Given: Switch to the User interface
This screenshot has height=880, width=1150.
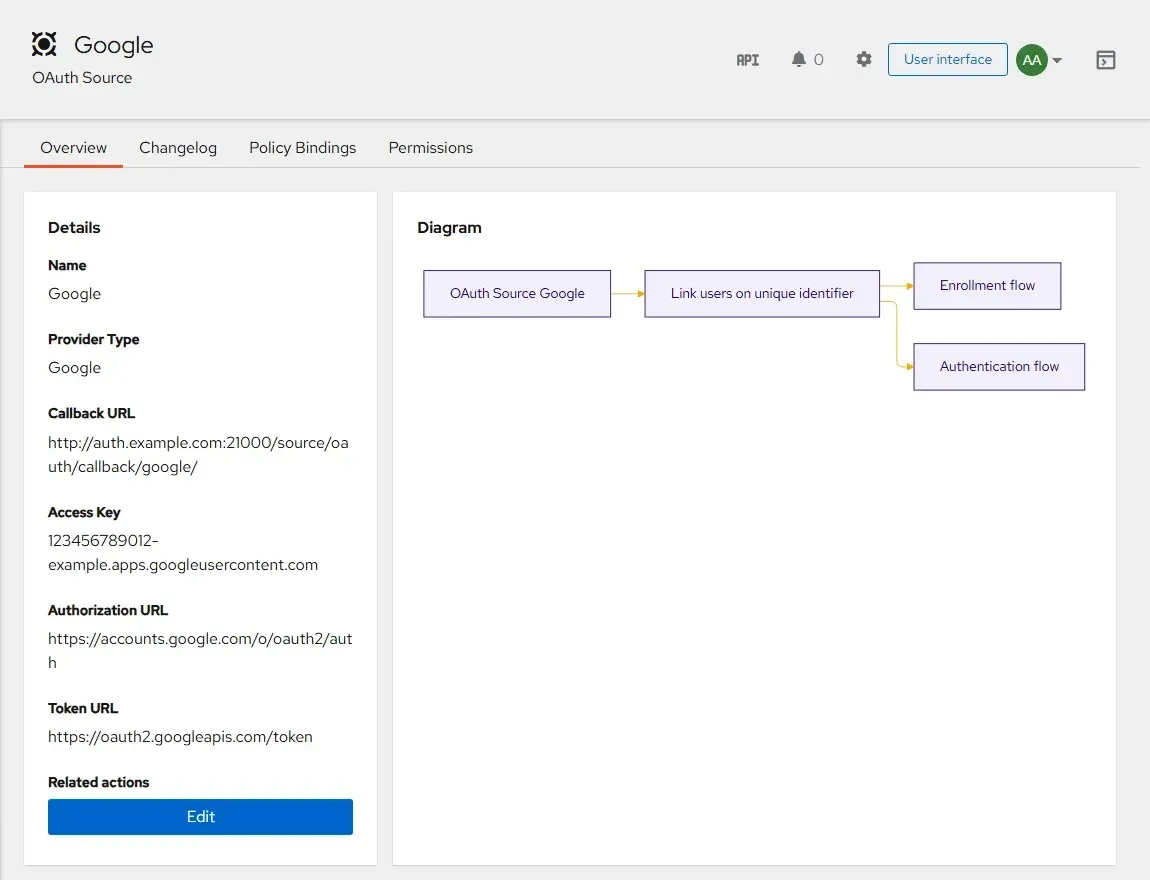Looking at the screenshot, I should tap(948, 59).
